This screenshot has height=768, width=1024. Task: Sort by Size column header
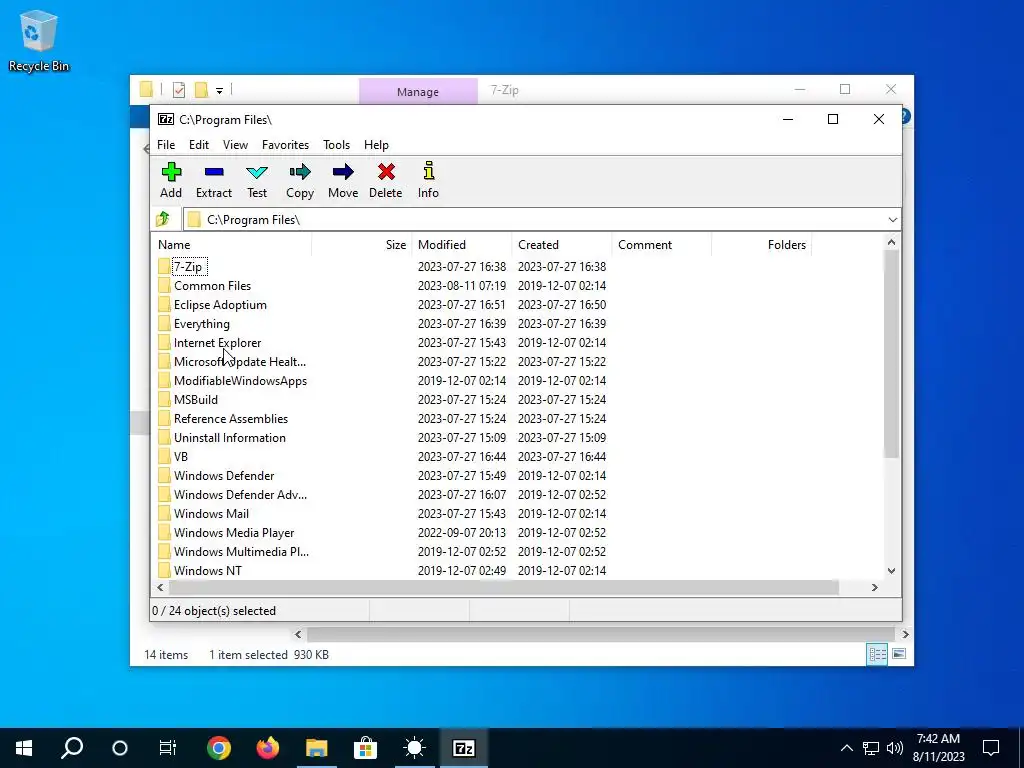(362, 245)
